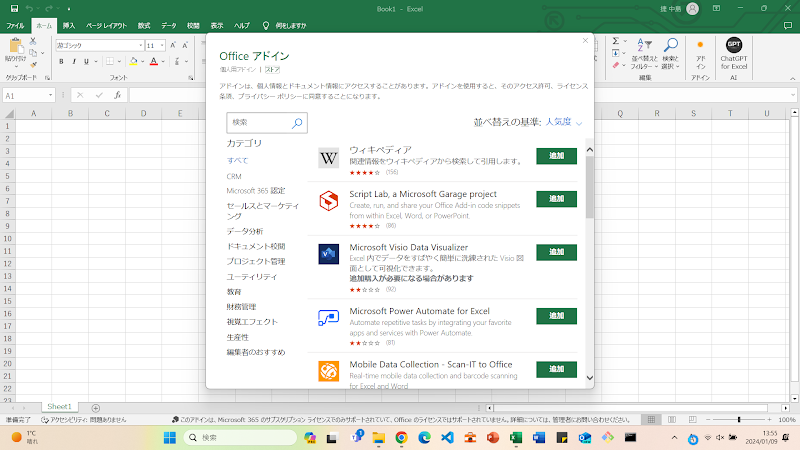Click the Insert Function fx icon

[117, 95]
